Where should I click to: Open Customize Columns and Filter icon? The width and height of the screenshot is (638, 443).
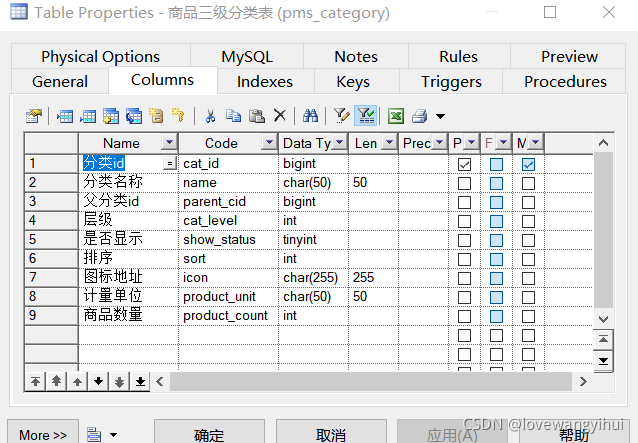pyautogui.click(x=341, y=116)
